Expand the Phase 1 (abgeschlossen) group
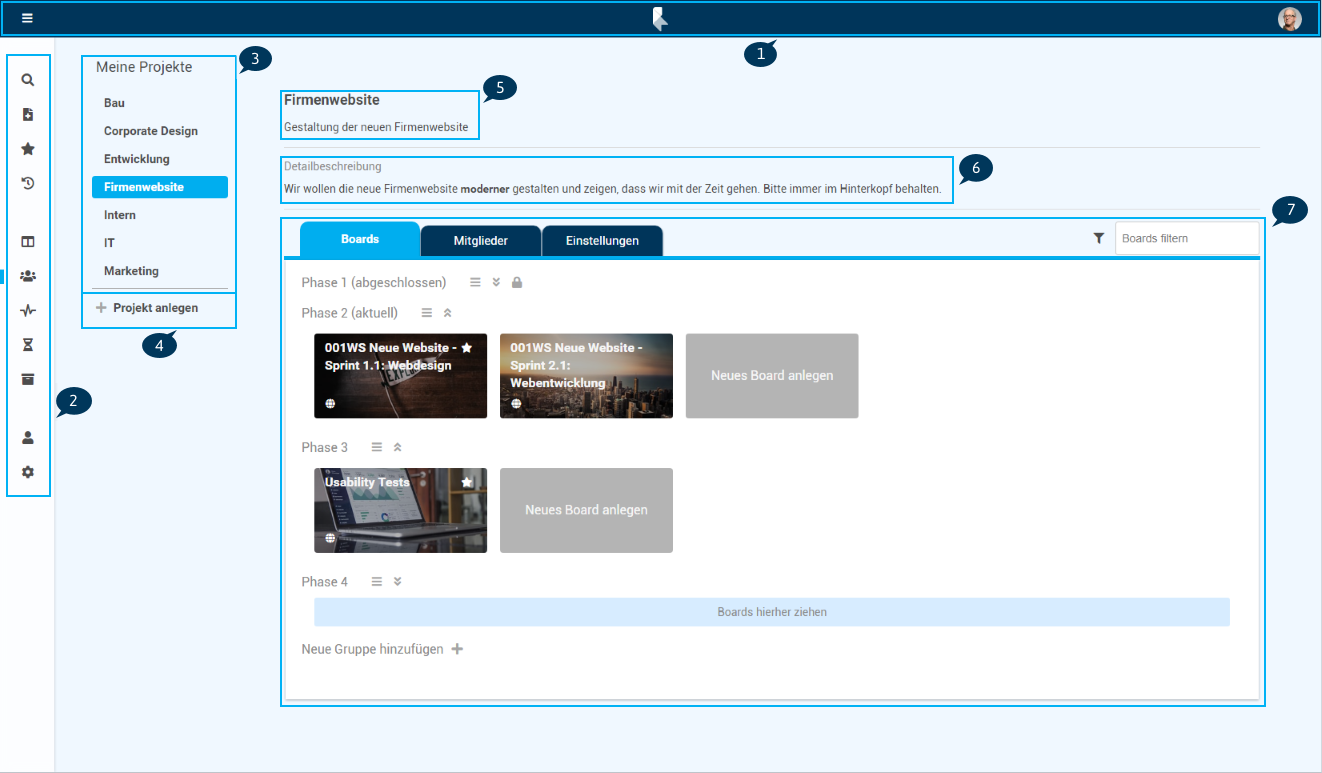Image resolution: width=1322 pixels, height=773 pixels. tap(496, 283)
